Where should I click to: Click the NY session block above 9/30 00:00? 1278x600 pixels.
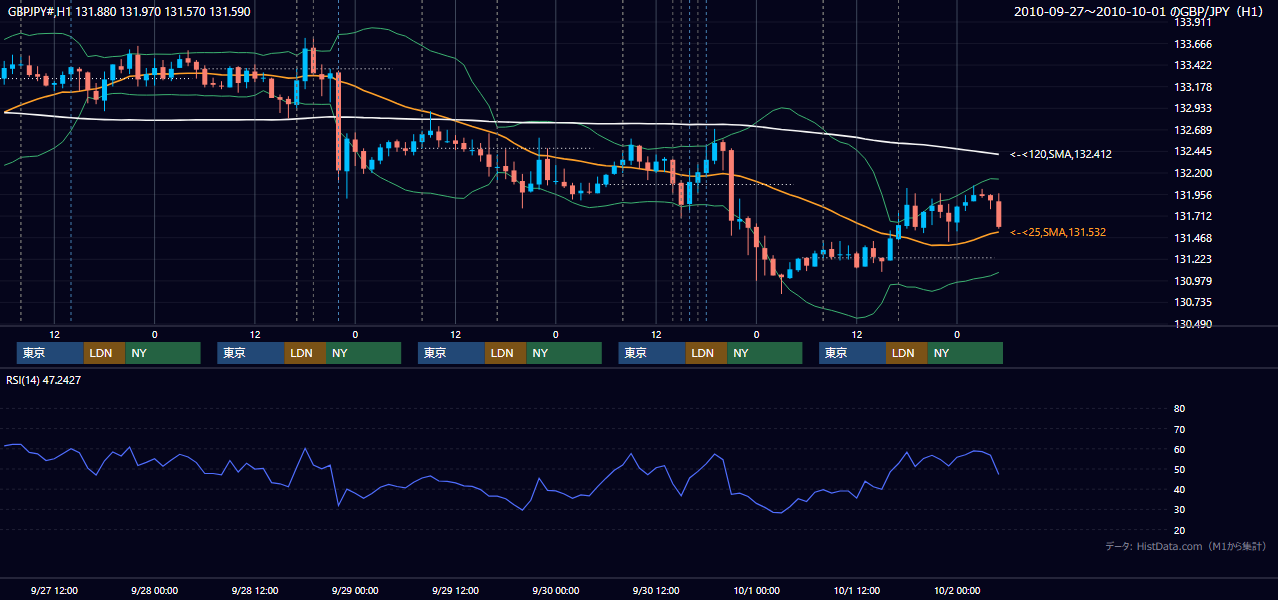[564, 353]
